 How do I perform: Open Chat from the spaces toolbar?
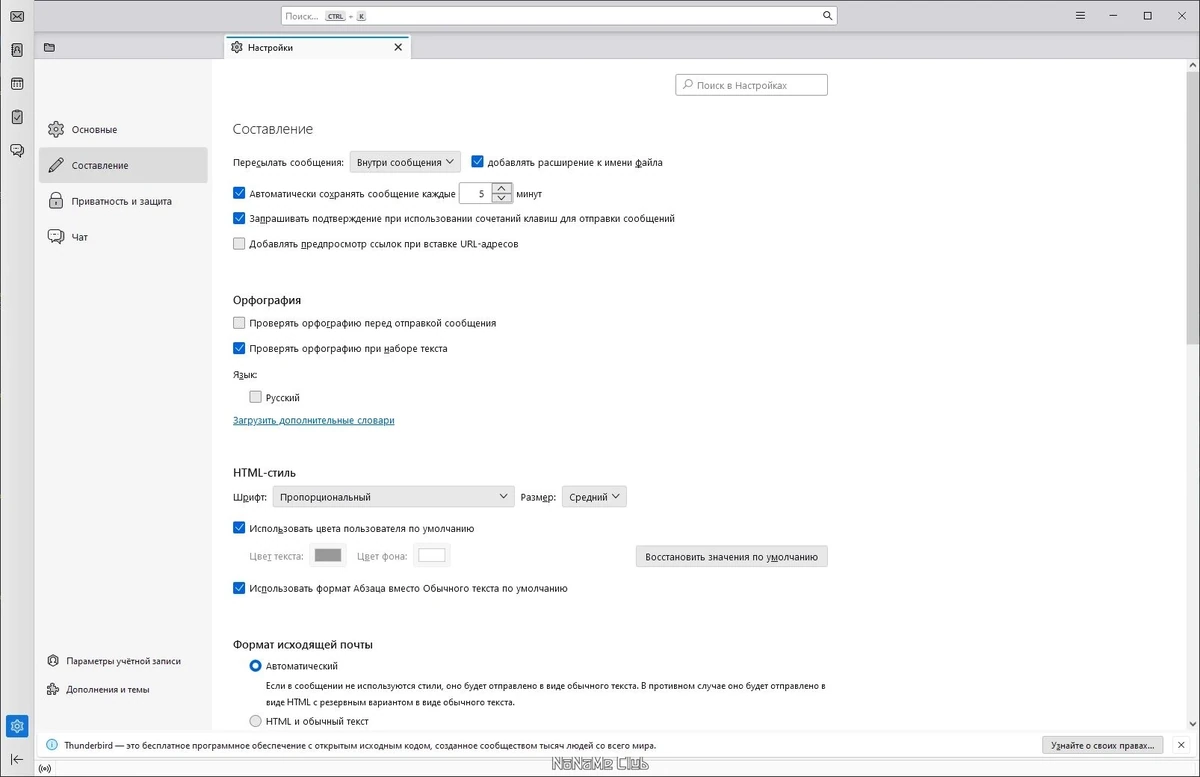(x=17, y=151)
